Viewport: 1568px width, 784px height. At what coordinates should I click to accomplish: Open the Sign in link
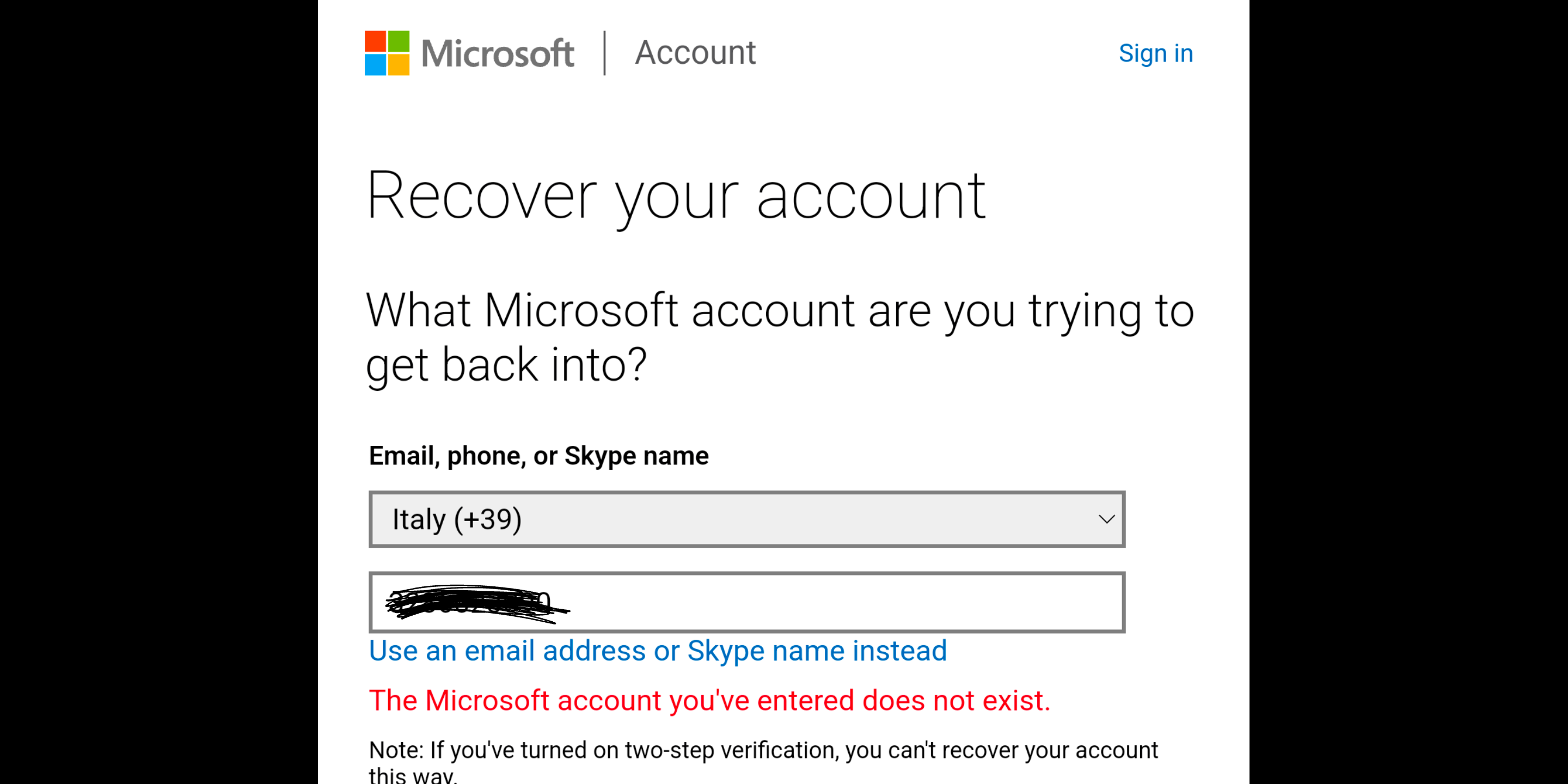(1155, 53)
